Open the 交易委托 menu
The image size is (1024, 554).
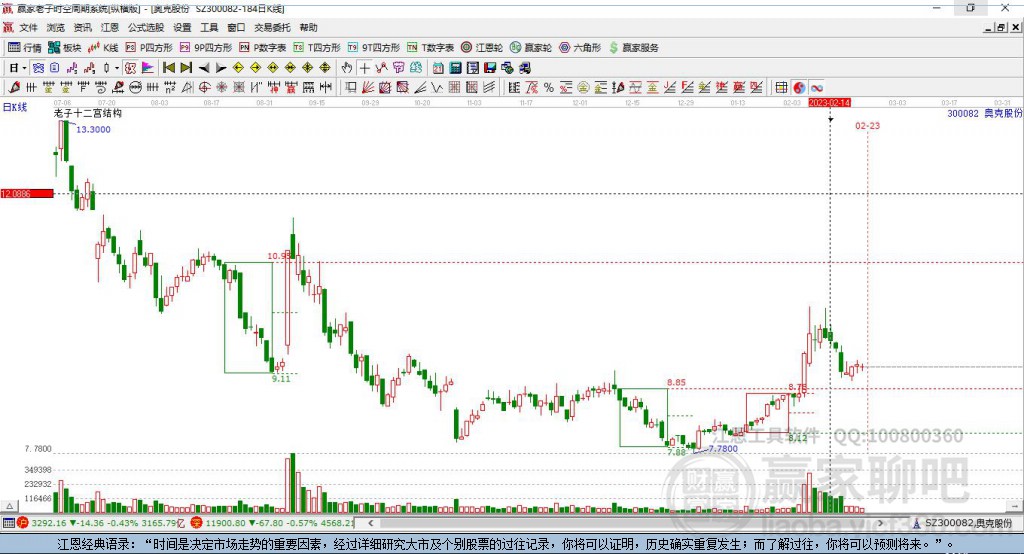click(x=272, y=27)
